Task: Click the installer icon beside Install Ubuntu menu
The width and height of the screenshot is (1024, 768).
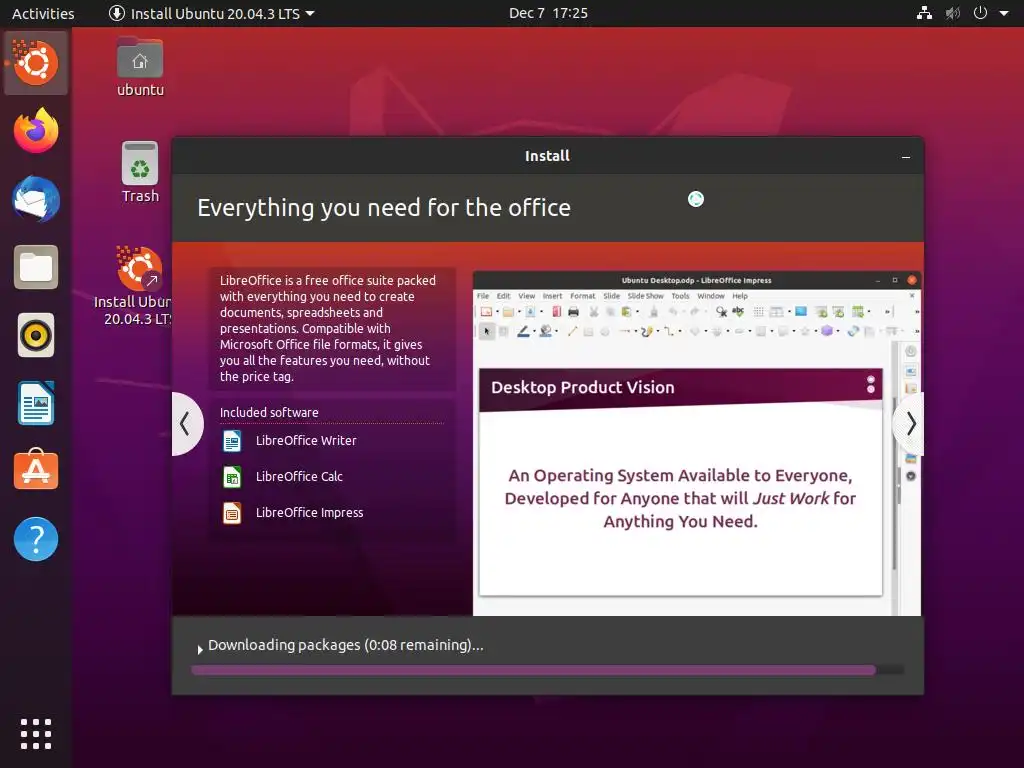Action: [116, 13]
